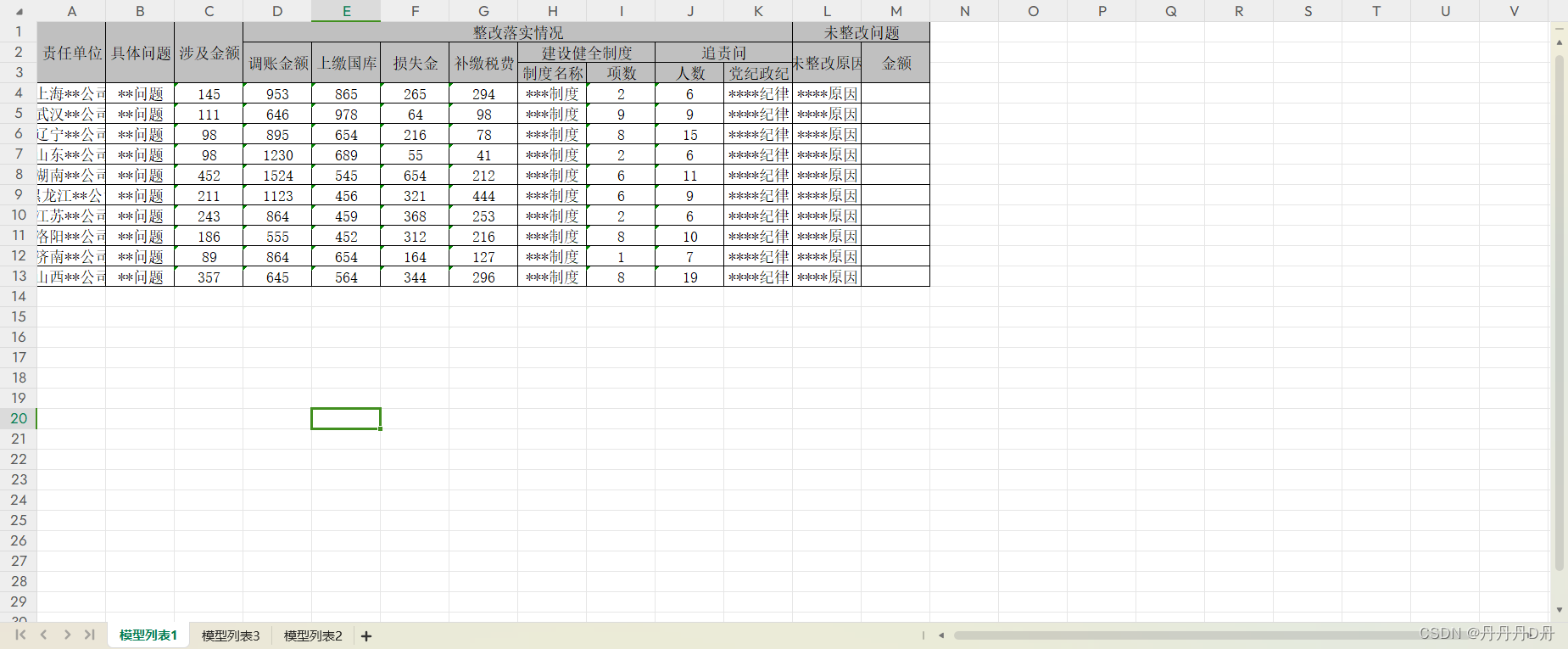Select cell with value 19 in 人数 column
The width and height of the screenshot is (1568, 649).
point(689,277)
